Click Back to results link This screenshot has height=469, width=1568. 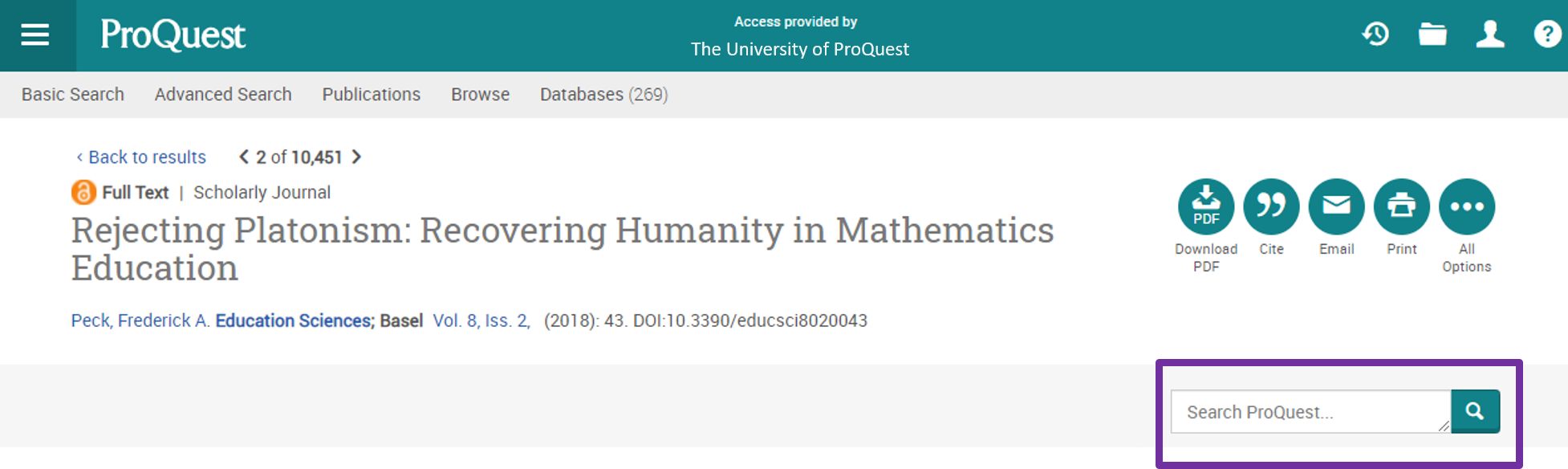coord(146,157)
